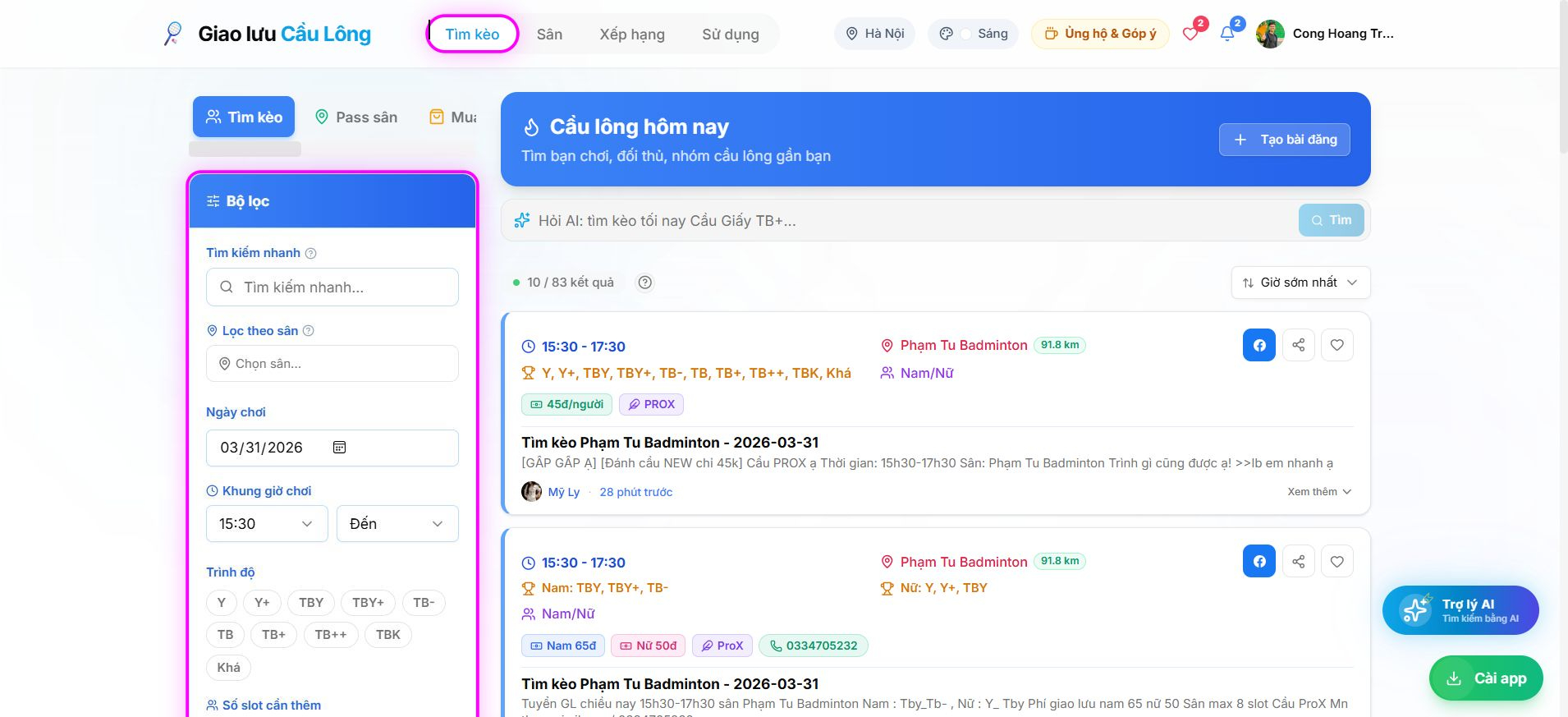
Task: Click Mỹ Ly author avatar
Action: point(532,492)
